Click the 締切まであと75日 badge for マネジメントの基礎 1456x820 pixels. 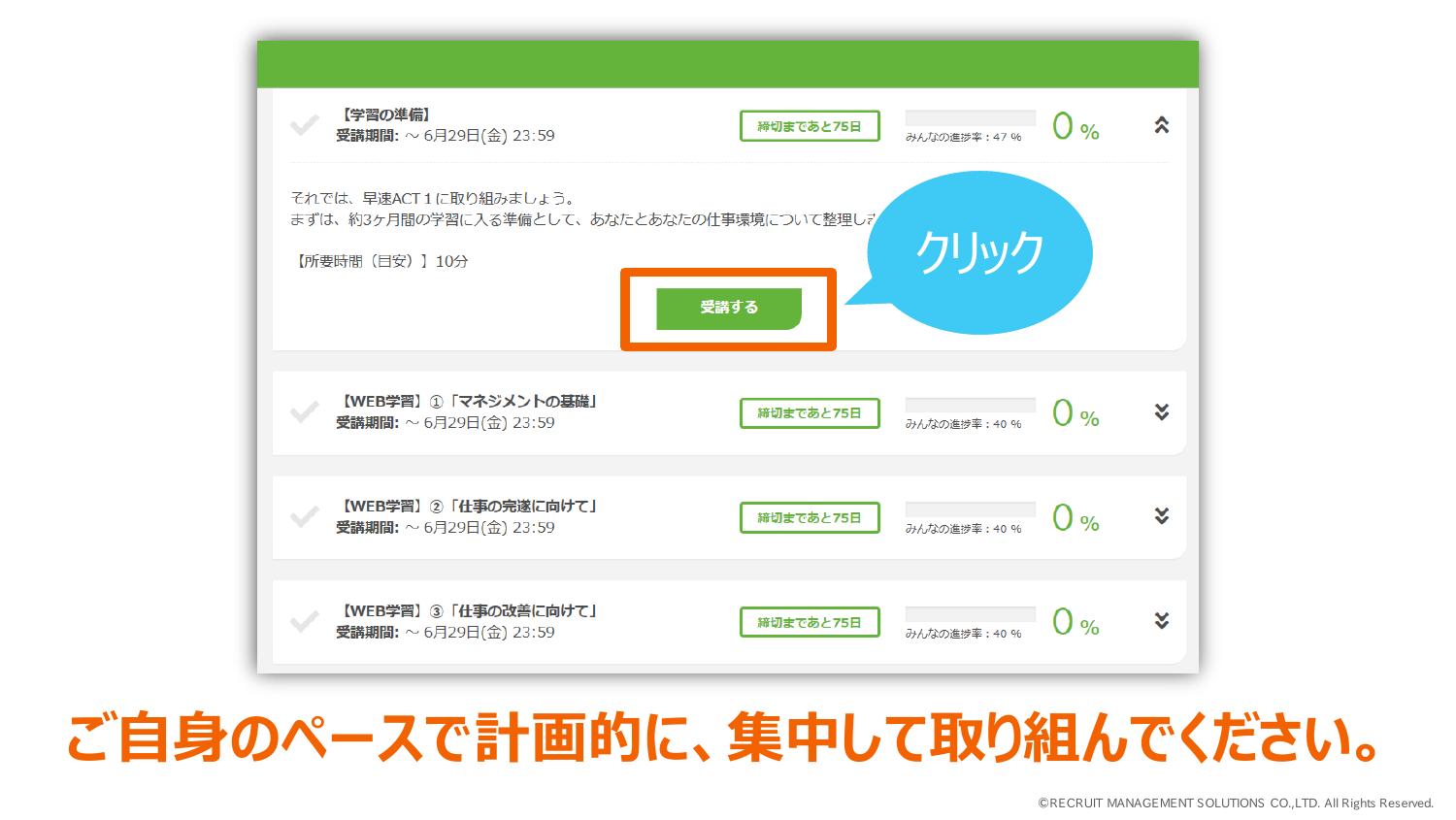coord(810,413)
